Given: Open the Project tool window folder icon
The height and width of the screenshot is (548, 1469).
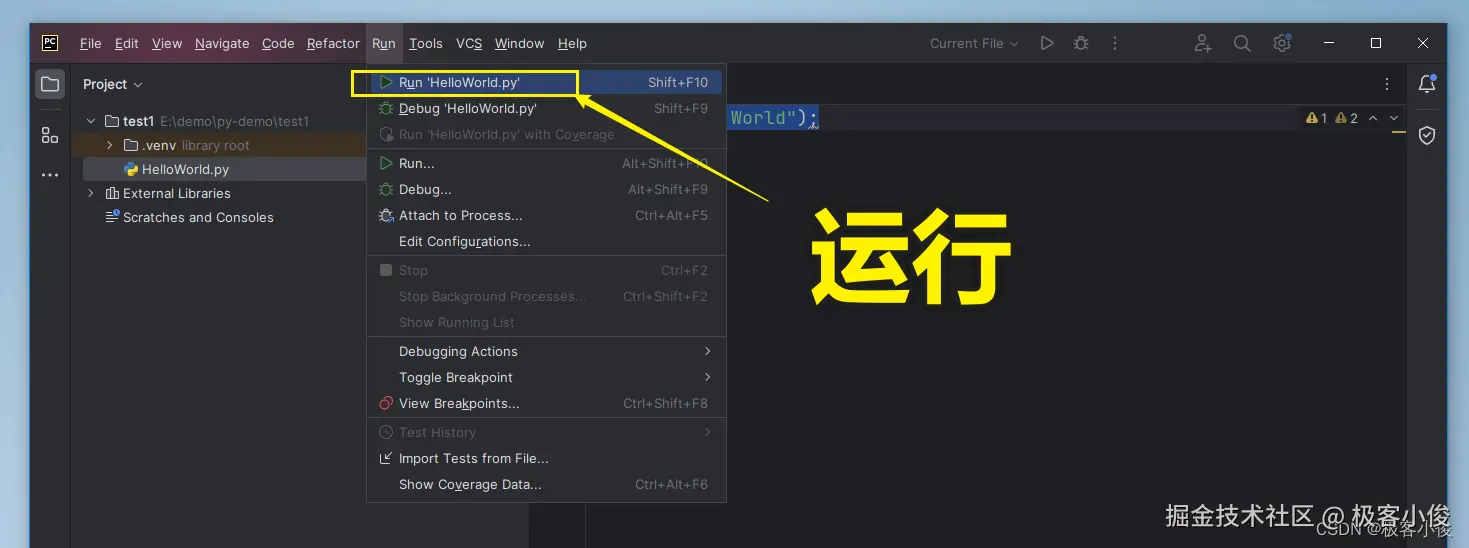Looking at the screenshot, I should point(50,84).
